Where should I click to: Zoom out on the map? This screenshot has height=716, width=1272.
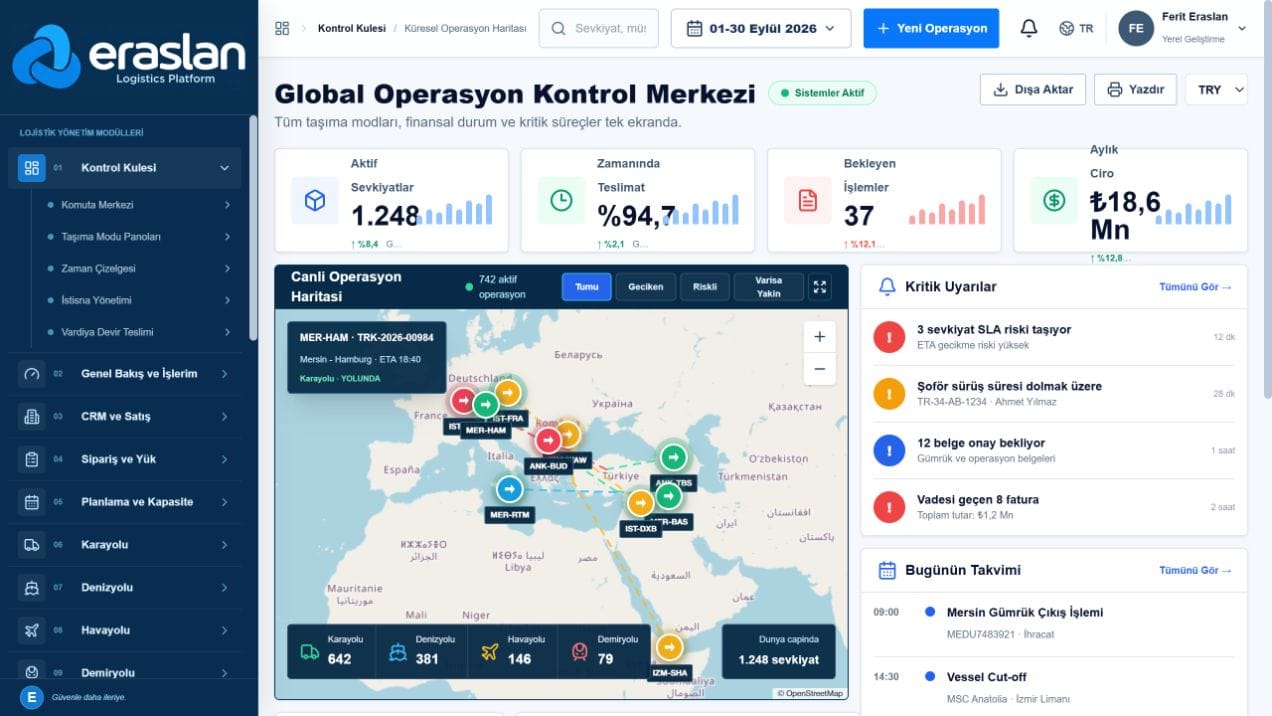click(x=819, y=369)
